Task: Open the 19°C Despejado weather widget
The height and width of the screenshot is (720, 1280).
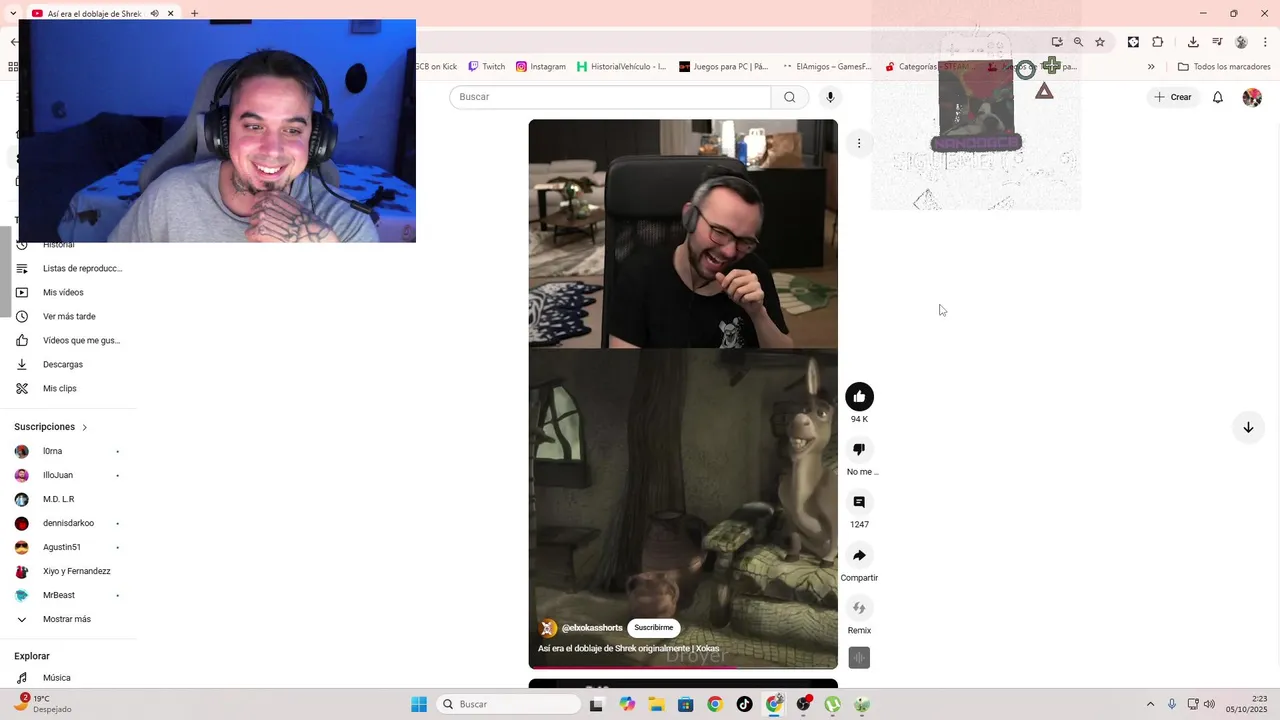Action: click(x=42, y=704)
